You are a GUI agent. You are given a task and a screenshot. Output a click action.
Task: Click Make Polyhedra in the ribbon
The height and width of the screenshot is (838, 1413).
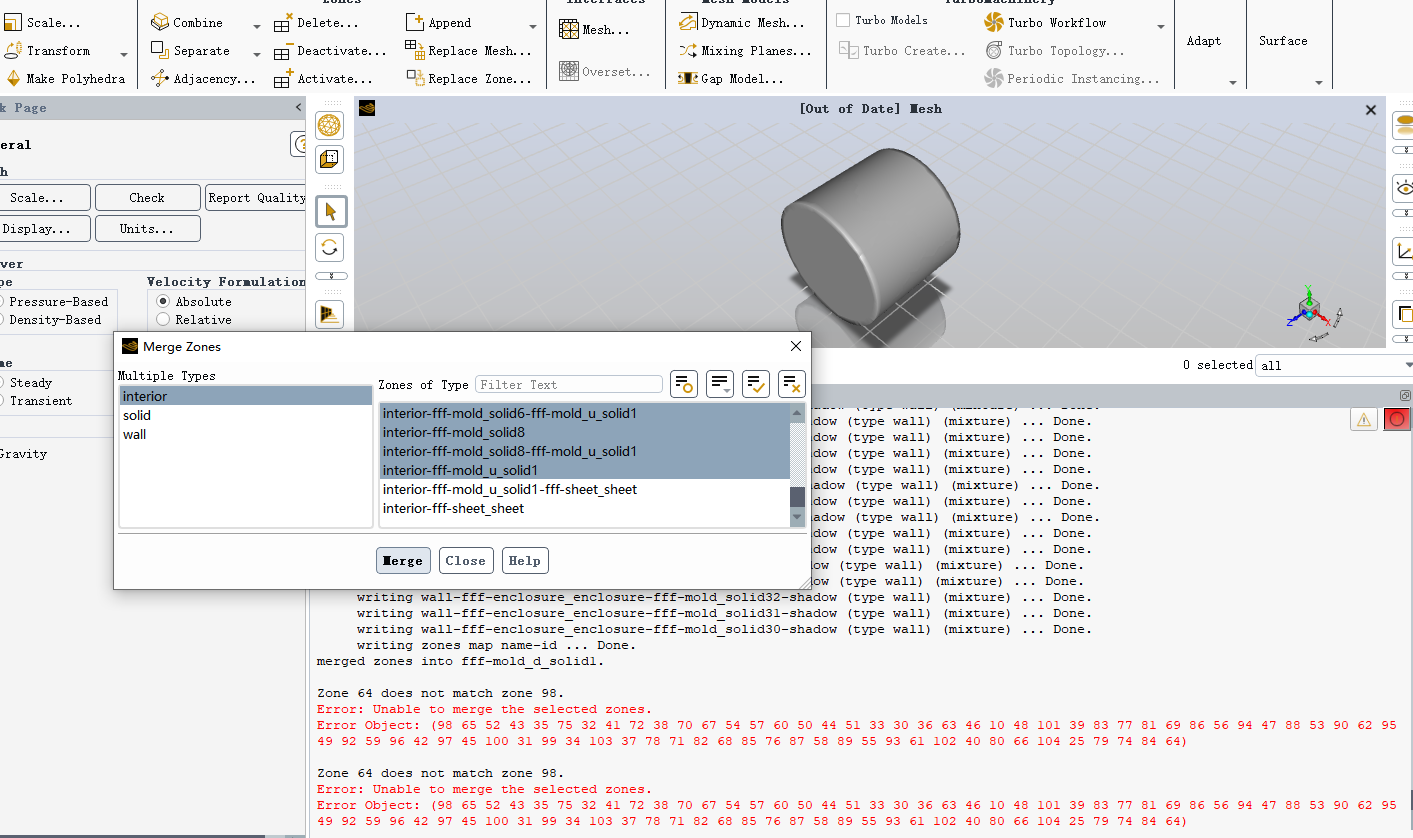(x=65, y=79)
